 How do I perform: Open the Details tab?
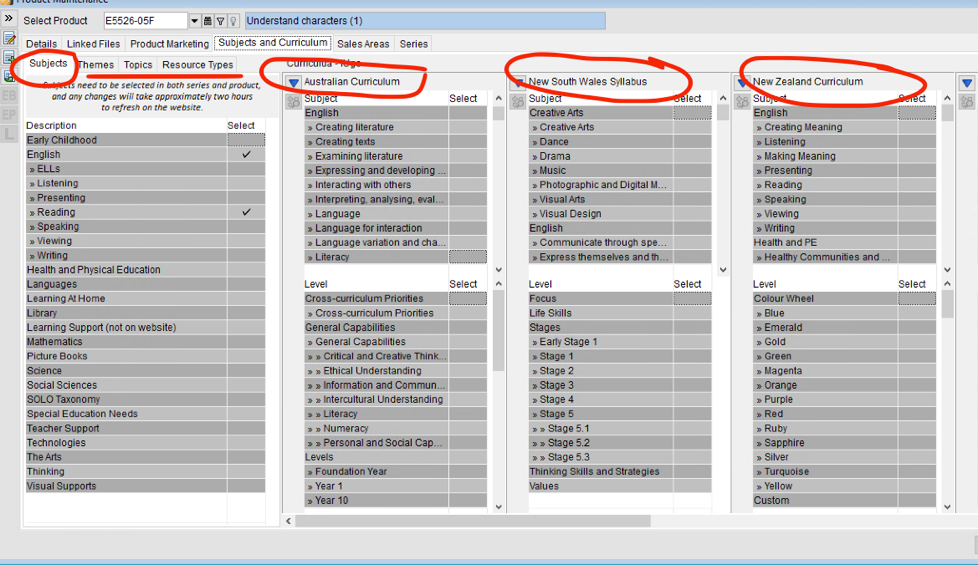coord(41,44)
